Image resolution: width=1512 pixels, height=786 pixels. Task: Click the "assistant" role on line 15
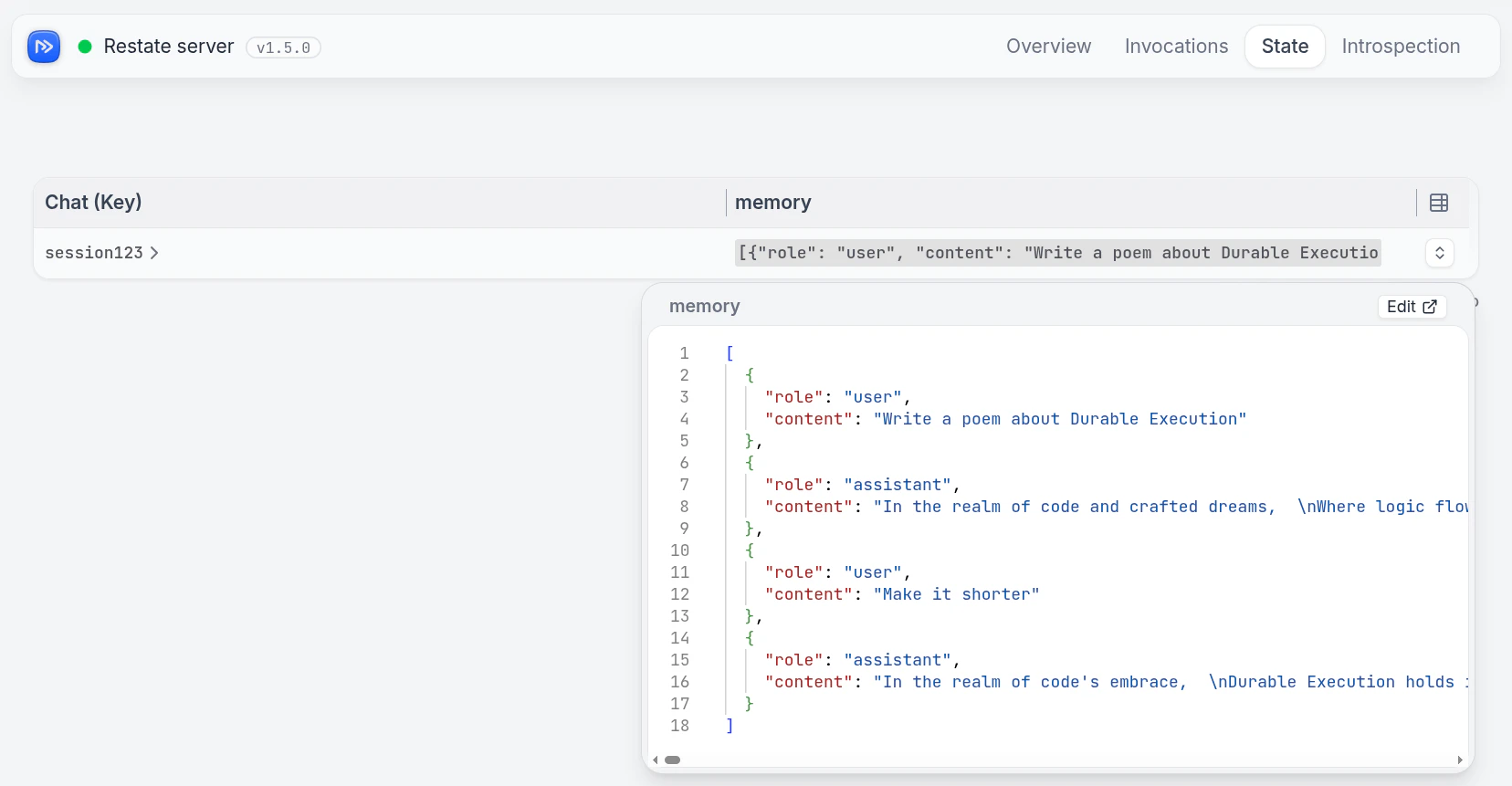point(898,660)
